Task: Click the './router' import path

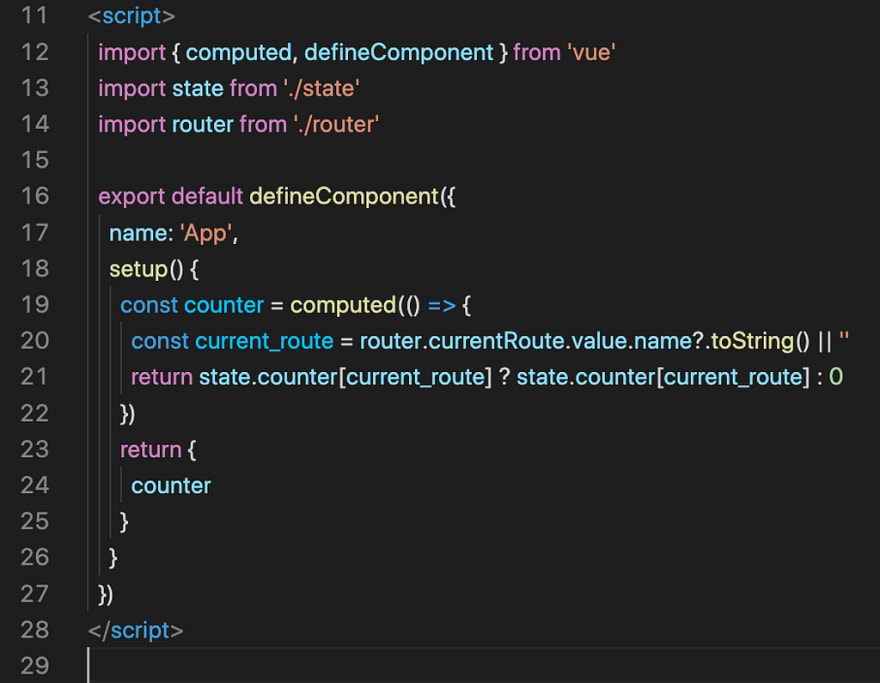Action: tap(336, 124)
